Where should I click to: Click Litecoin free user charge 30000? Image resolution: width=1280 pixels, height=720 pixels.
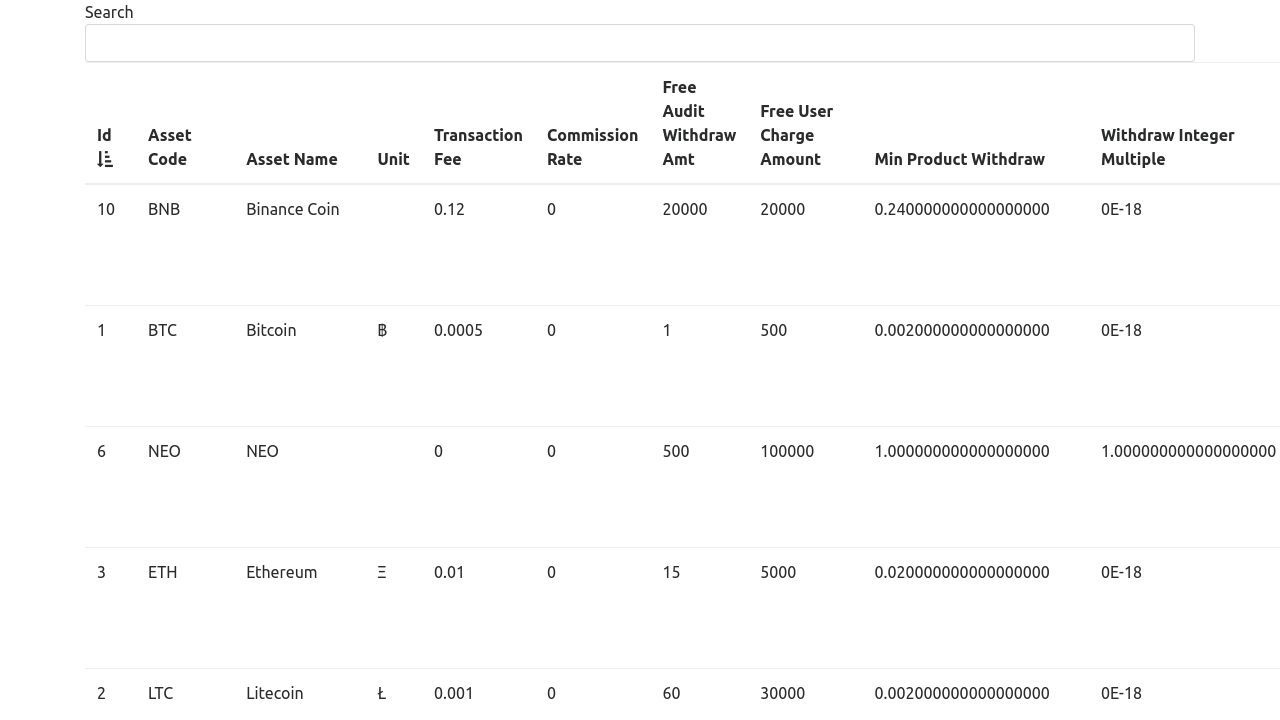click(x=783, y=693)
